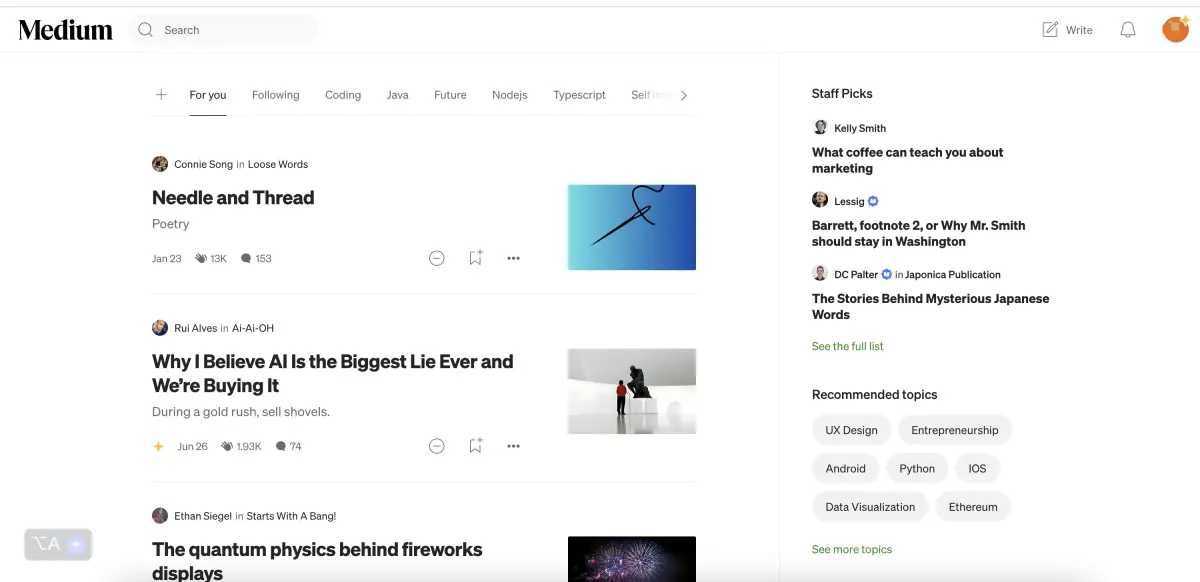Click Kelly Smith's avatar in Staff Picks
This screenshot has height=582, width=1200.
click(820, 127)
